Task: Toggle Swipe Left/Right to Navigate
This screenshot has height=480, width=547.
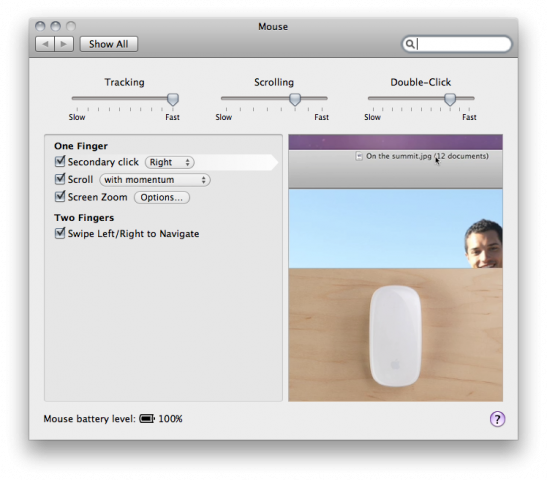Action: tap(60, 233)
